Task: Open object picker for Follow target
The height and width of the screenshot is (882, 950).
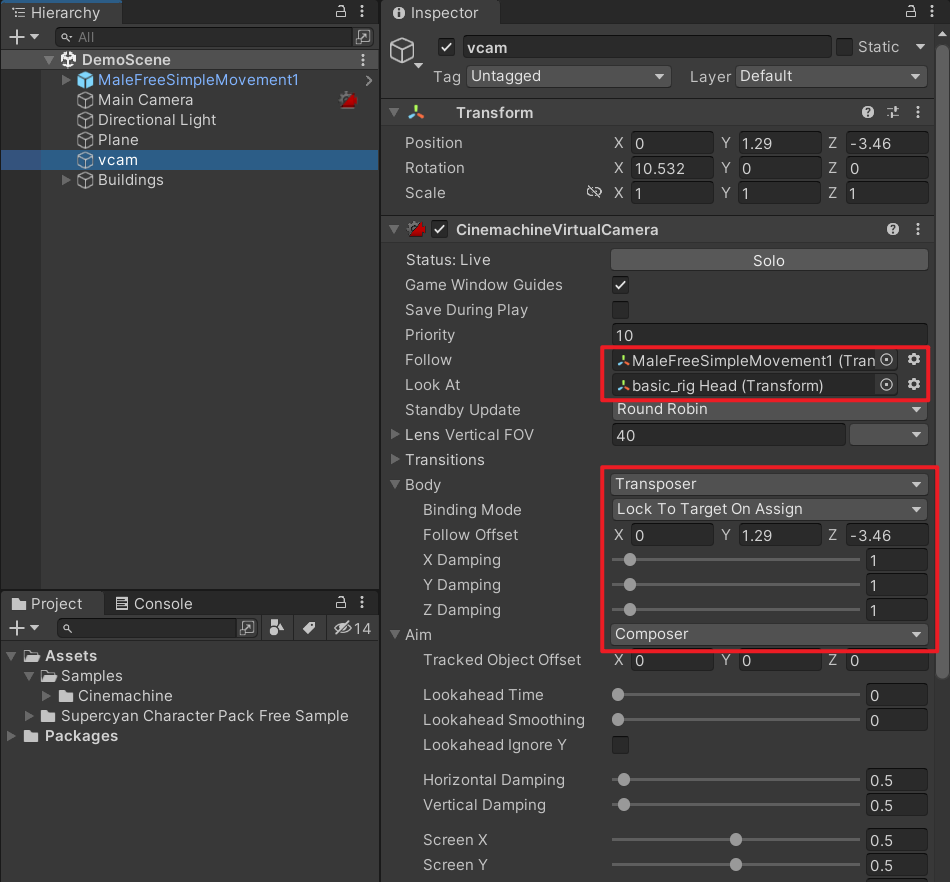Action: point(886,360)
